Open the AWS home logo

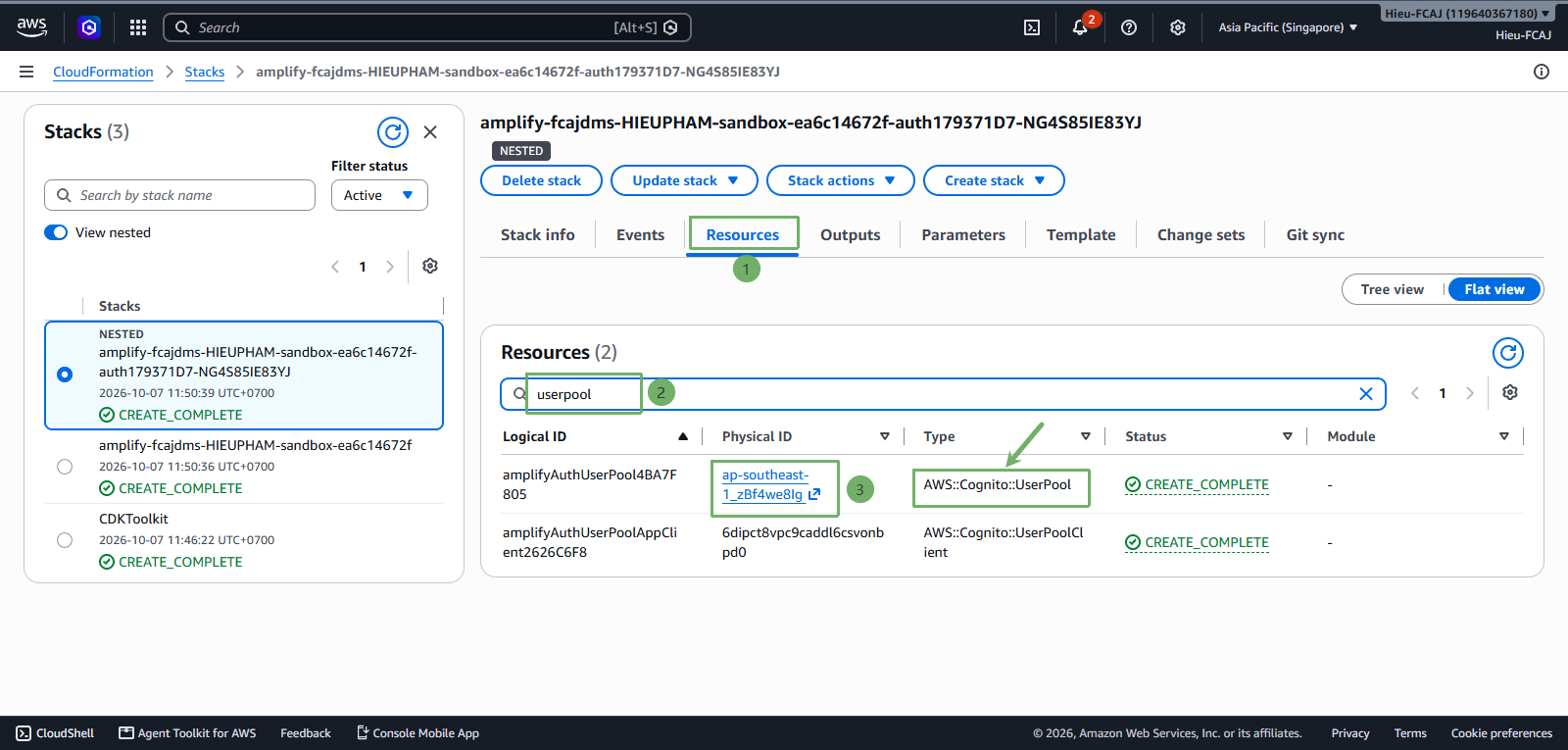coord(31,27)
